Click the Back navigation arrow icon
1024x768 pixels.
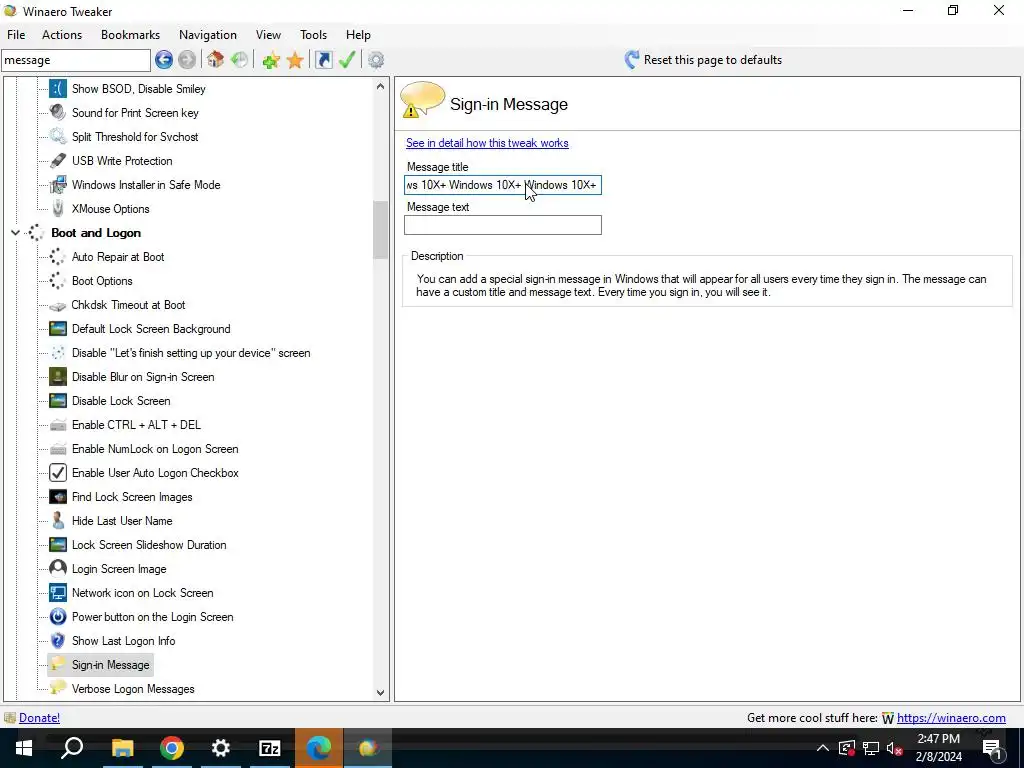[164, 60]
